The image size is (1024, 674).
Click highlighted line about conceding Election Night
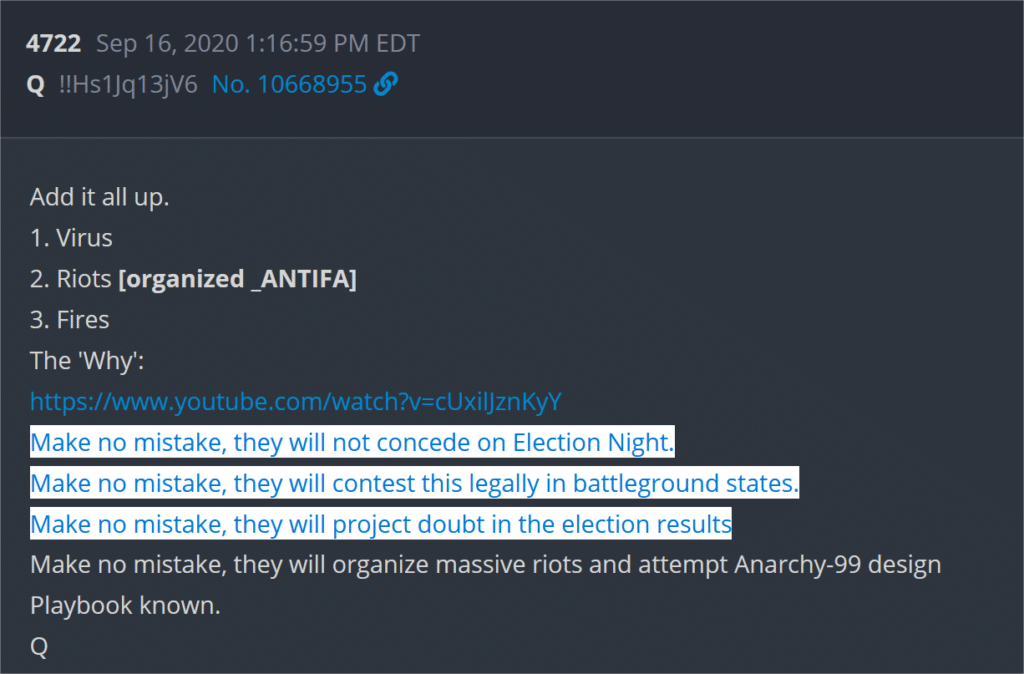(352, 442)
